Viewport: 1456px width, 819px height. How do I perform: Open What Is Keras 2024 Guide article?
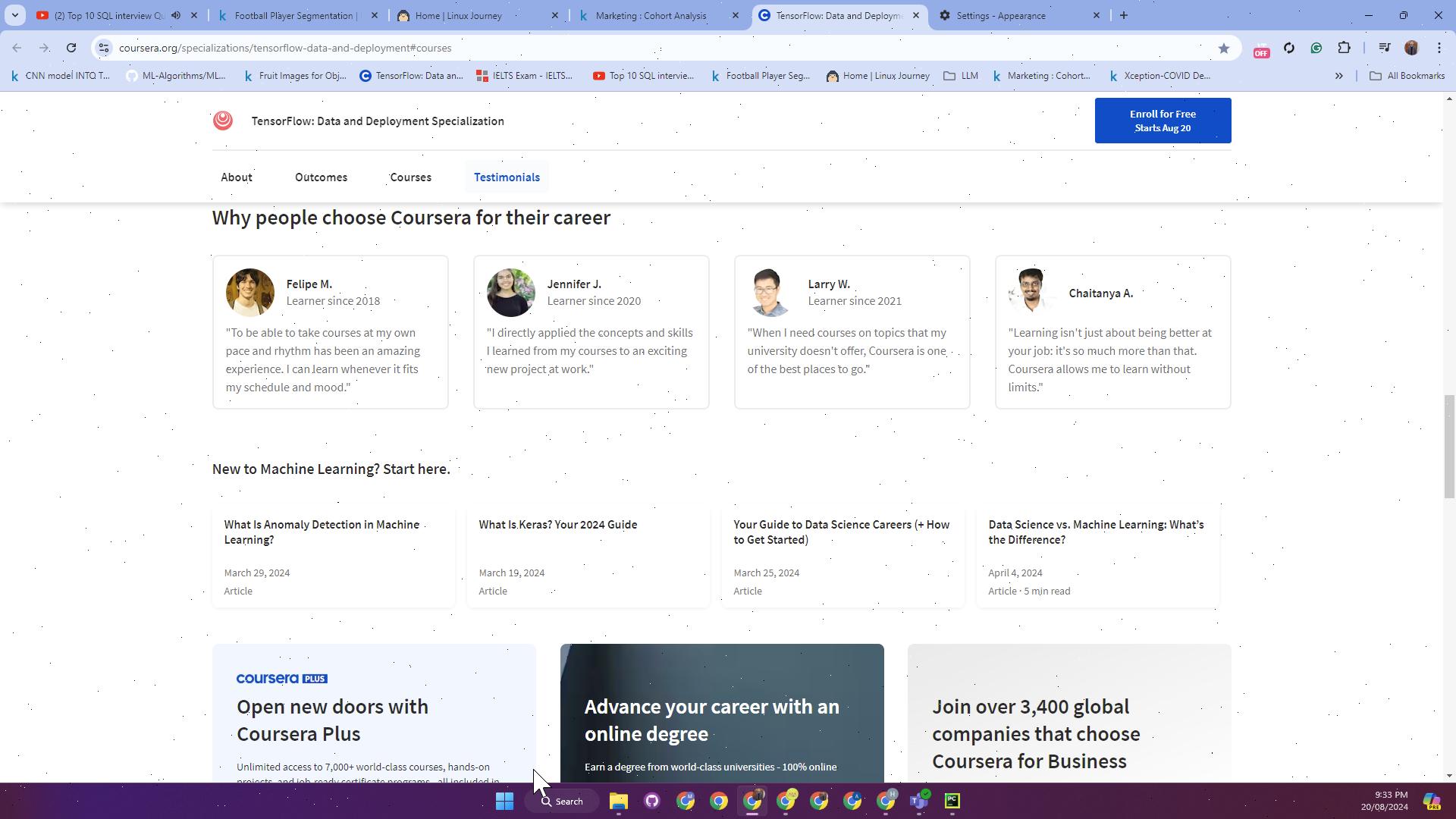coord(588,557)
